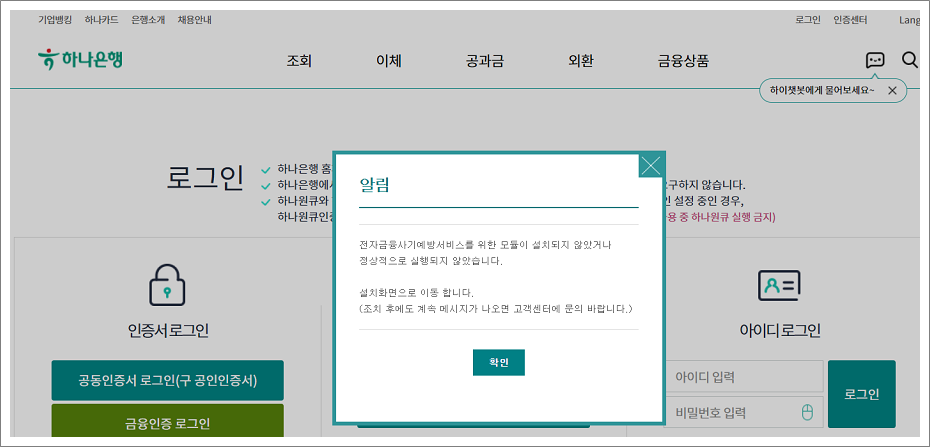Click the Hana Bank logo
This screenshot has height=447, width=930.
pos(80,60)
